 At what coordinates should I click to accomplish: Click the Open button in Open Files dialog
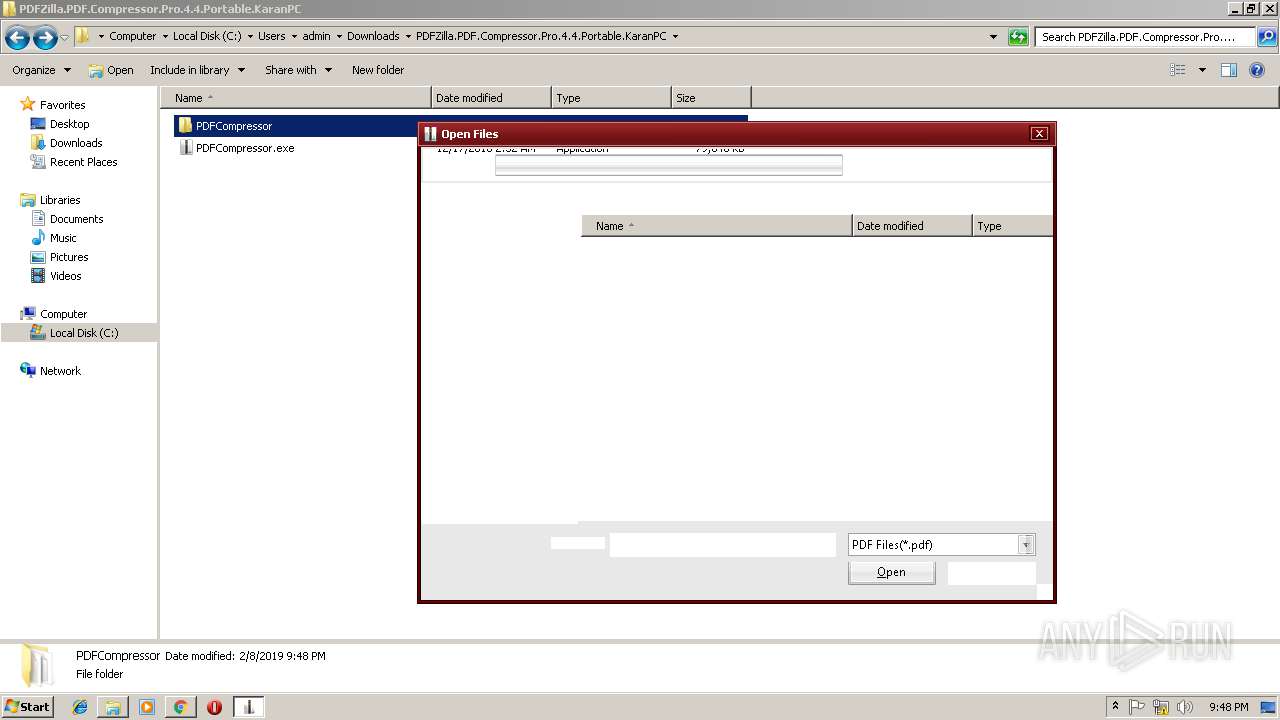[x=892, y=572]
